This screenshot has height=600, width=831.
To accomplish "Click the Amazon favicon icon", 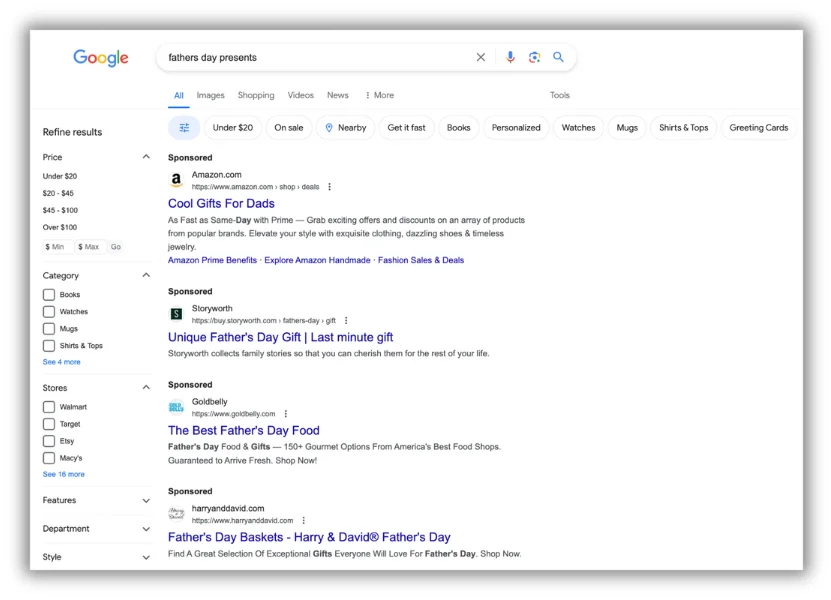I will click(176, 180).
